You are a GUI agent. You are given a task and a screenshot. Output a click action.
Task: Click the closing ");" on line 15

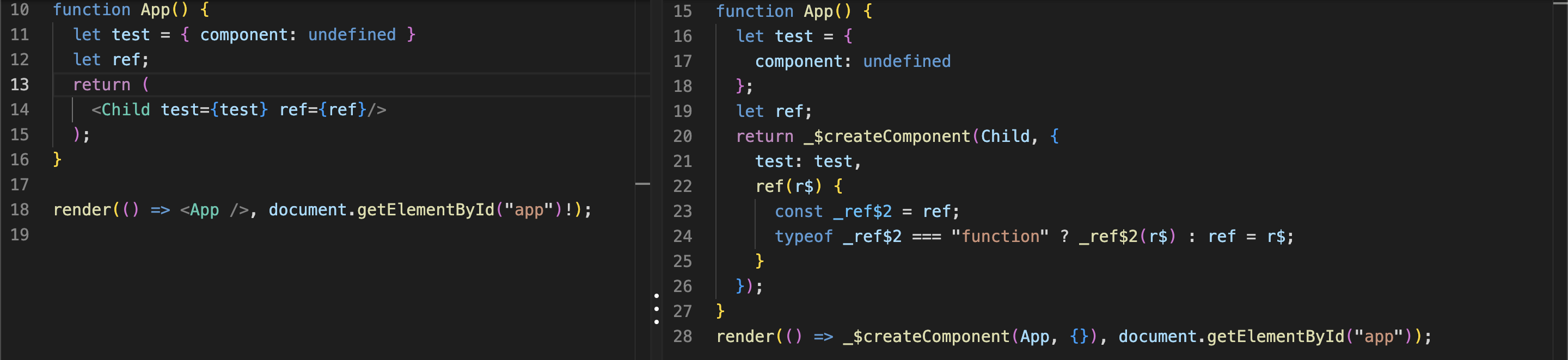82,134
